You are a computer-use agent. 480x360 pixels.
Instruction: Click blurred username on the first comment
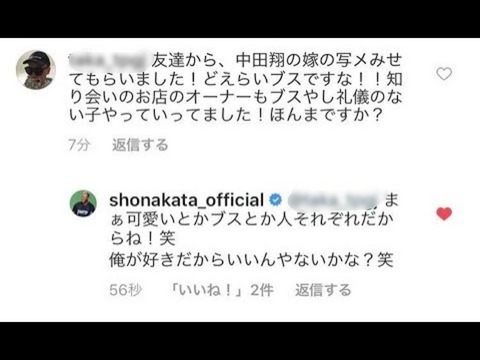108,60
